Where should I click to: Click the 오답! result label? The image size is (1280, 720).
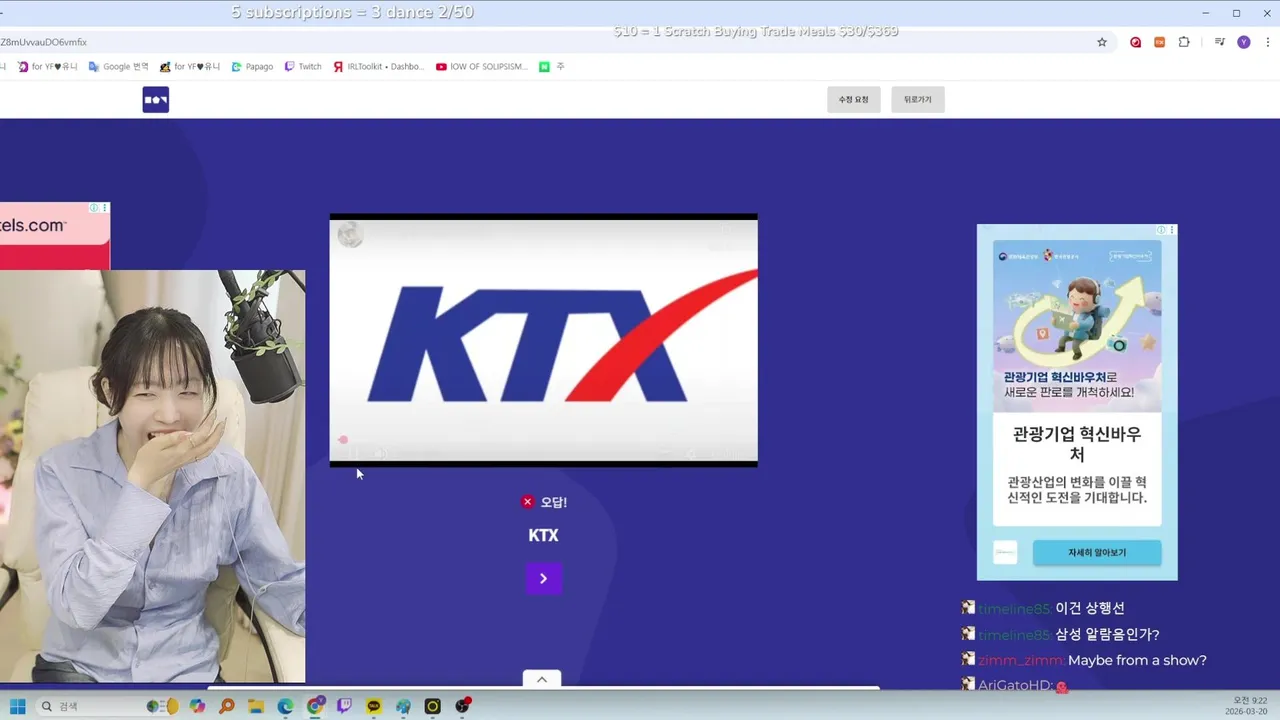(553, 502)
